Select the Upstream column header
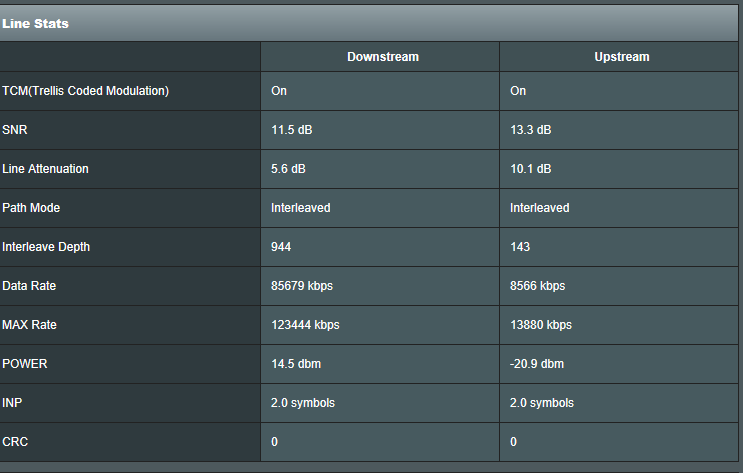Screen dimensions: 743x473 pos(621,57)
